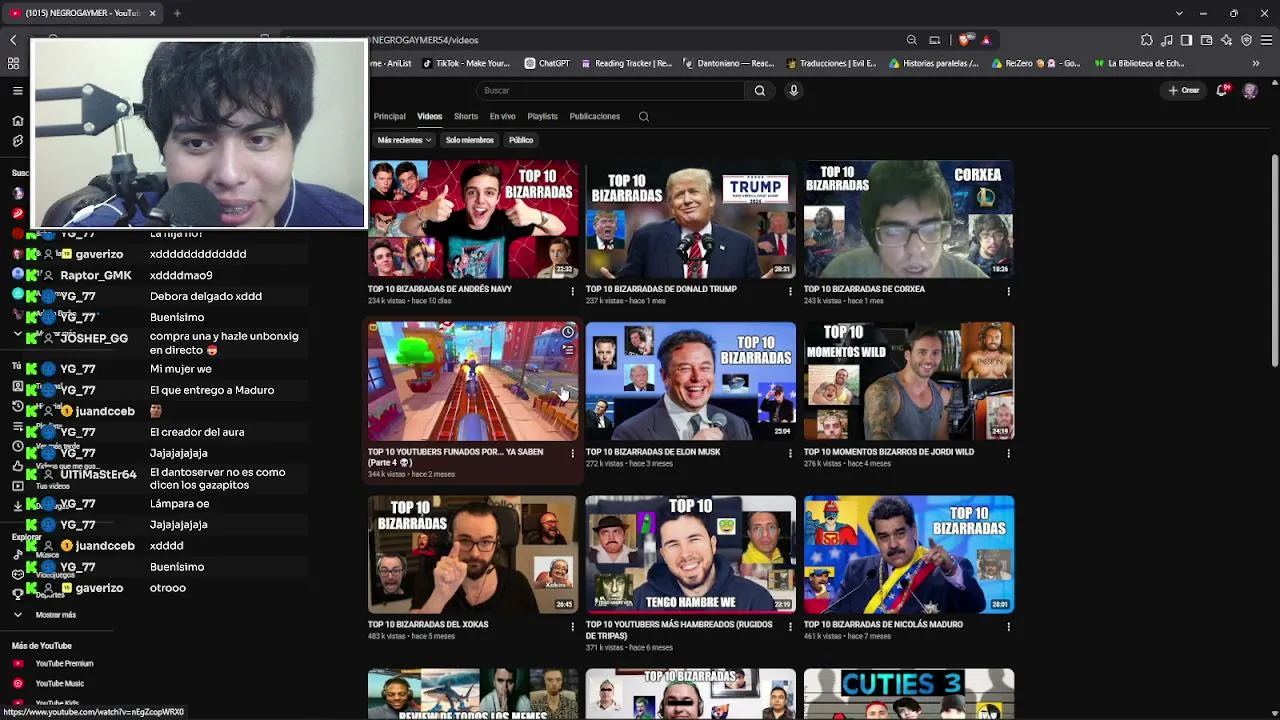Search within the channel using magnifier icon
The image size is (1280, 720).
click(644, 116)
